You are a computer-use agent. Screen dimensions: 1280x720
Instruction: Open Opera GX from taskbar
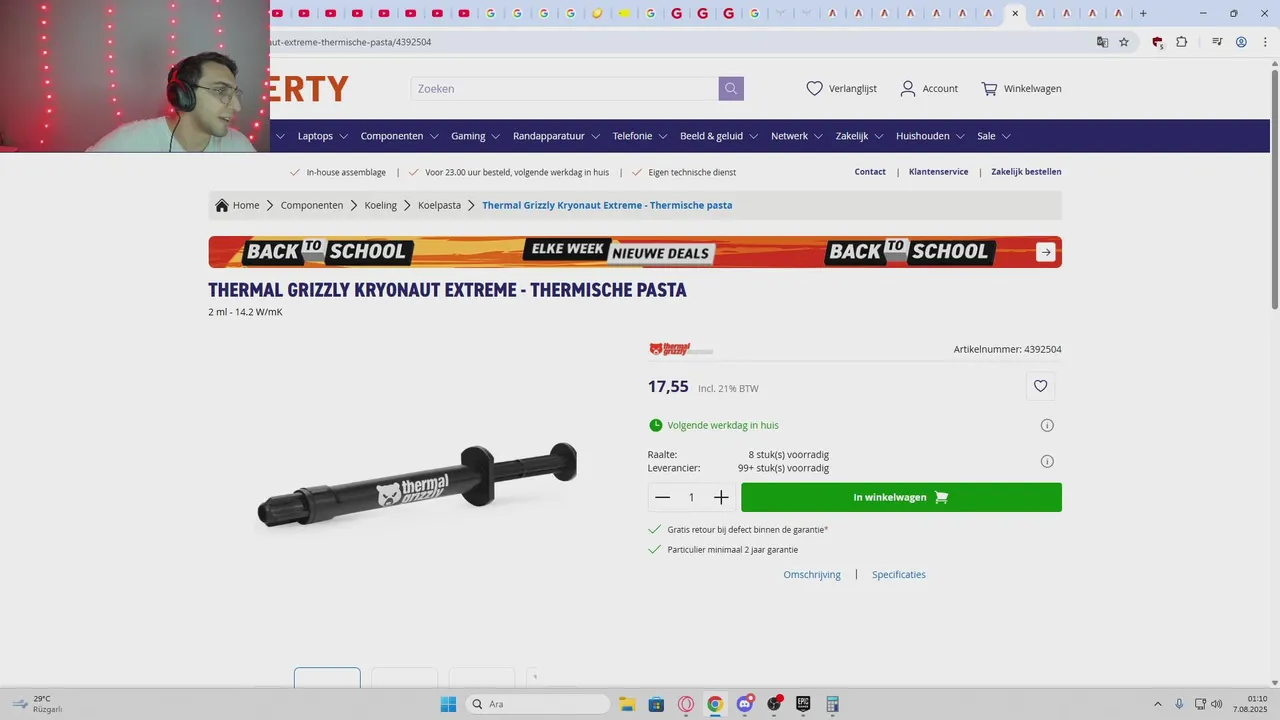click(686, 704)
